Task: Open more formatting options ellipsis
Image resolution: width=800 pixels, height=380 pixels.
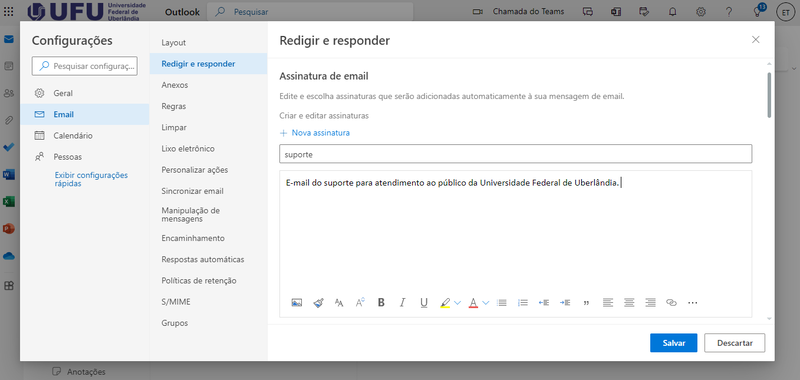Action: (692, 302)
